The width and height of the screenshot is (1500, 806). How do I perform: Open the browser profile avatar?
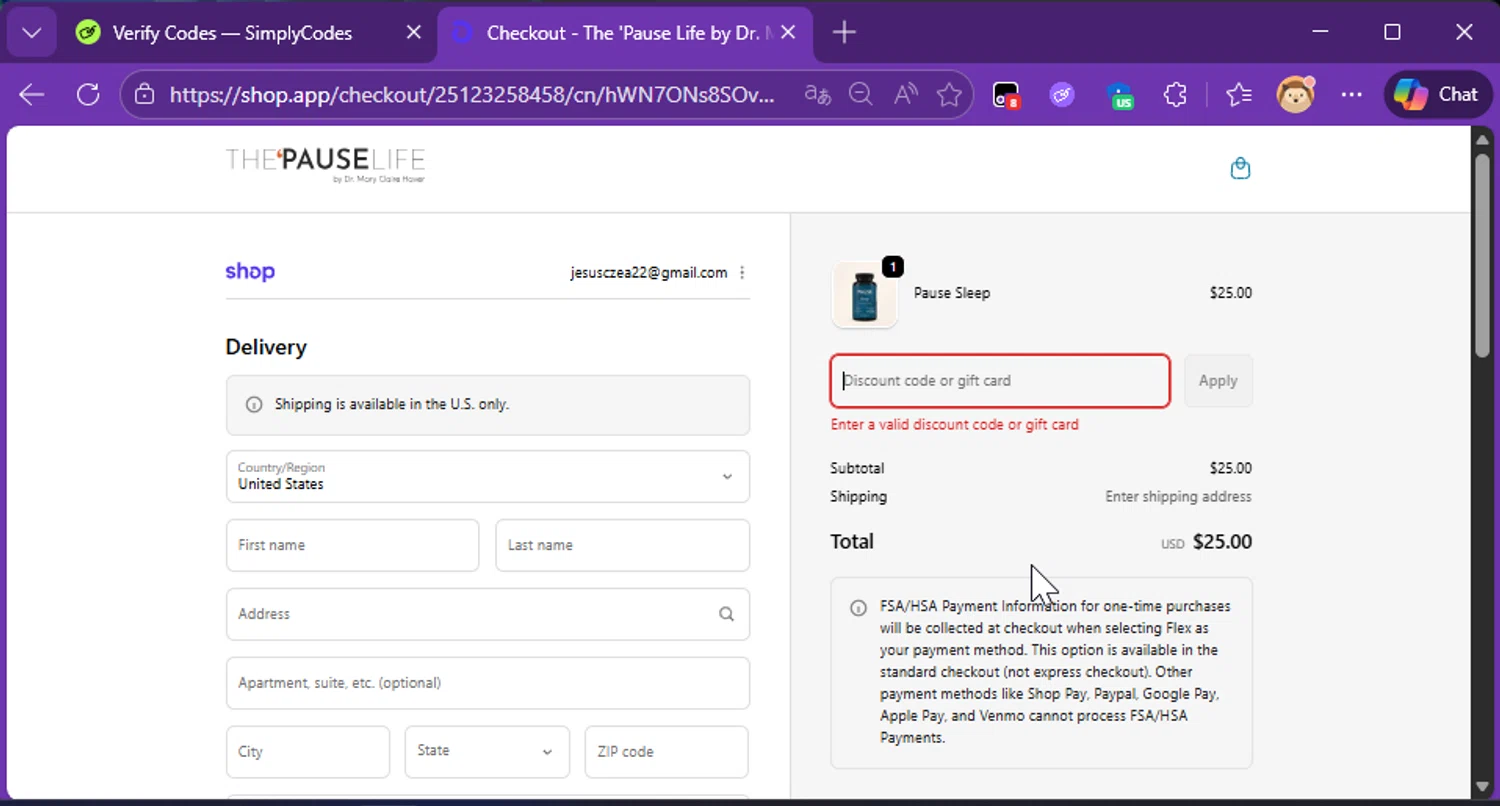(x=1296, y=95)
